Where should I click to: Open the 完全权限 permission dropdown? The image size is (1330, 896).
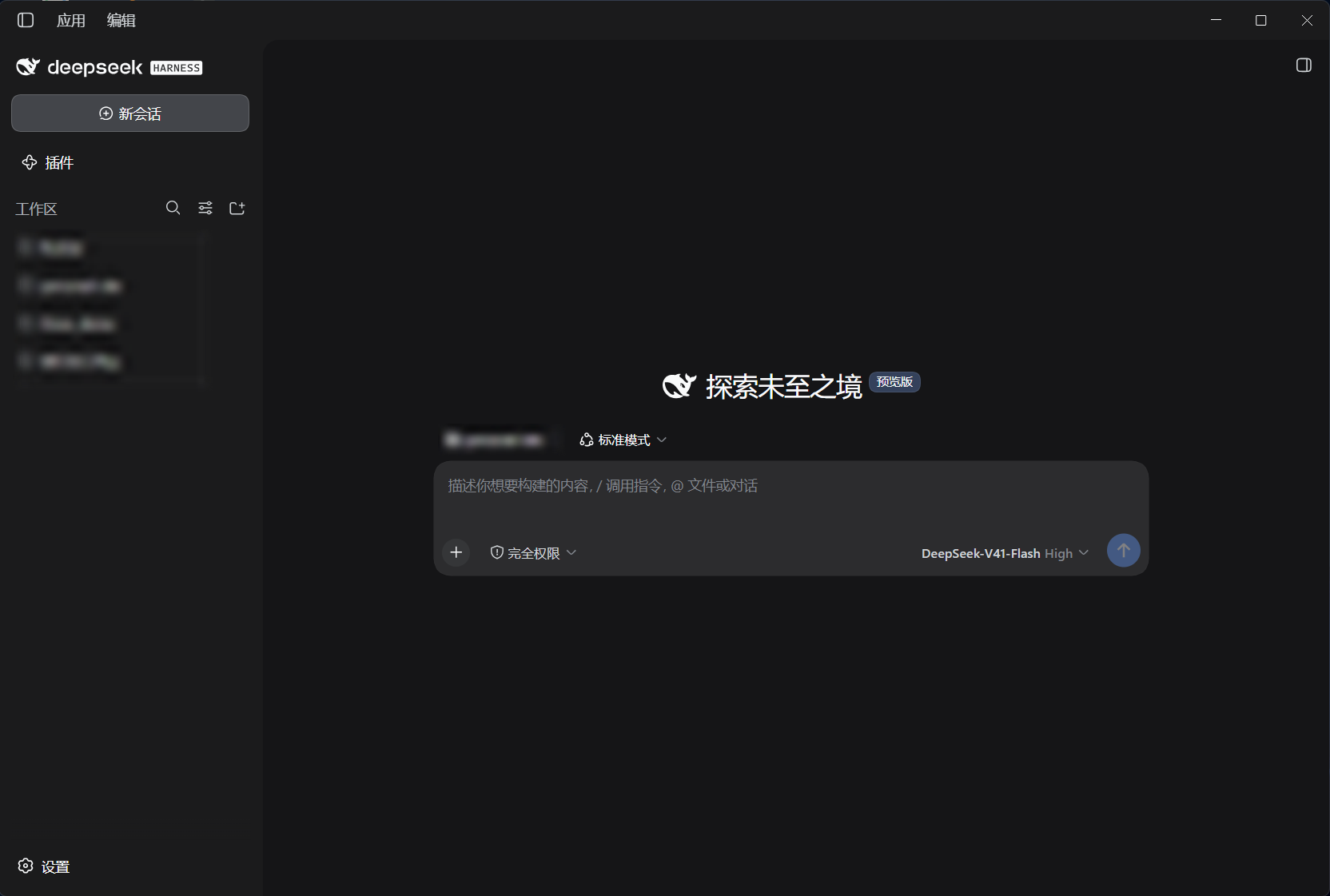click(x=533, y=553)
